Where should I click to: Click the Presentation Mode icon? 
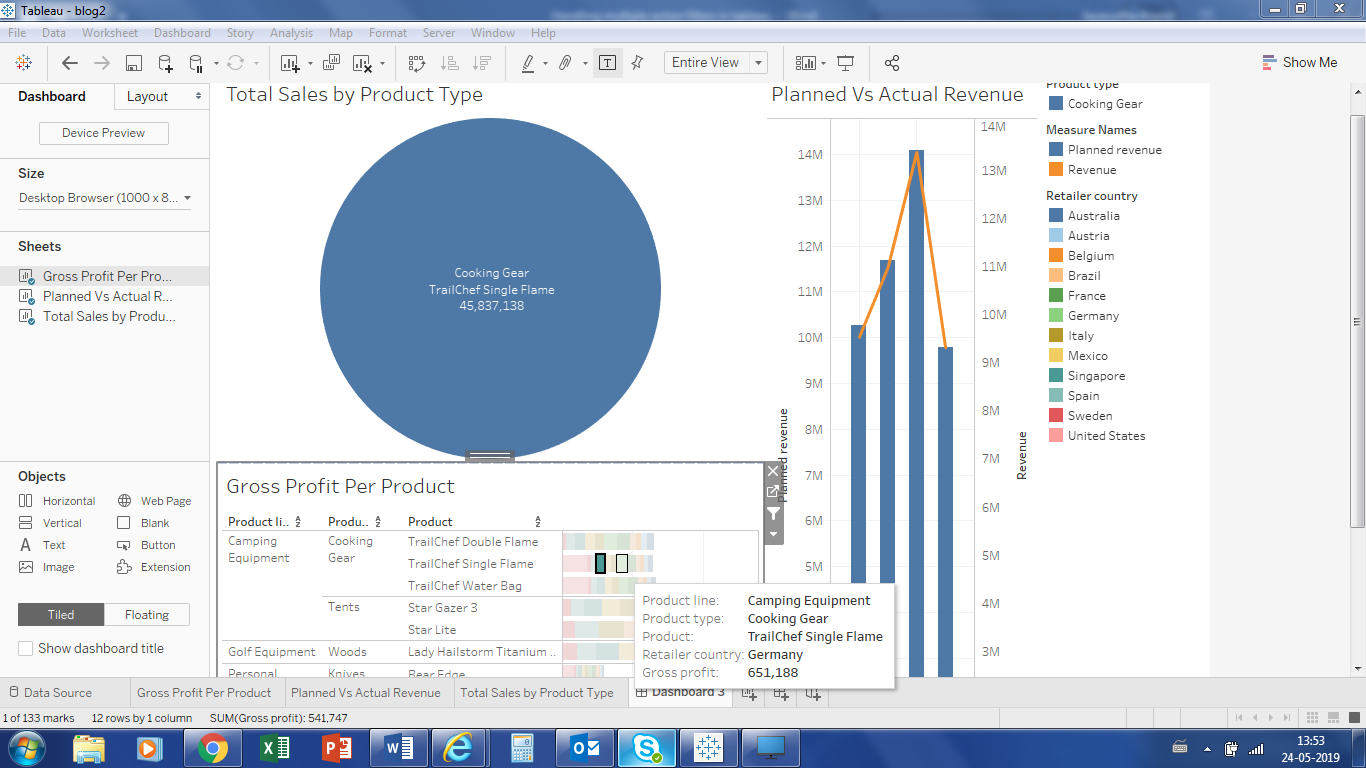tap(845, 63)
